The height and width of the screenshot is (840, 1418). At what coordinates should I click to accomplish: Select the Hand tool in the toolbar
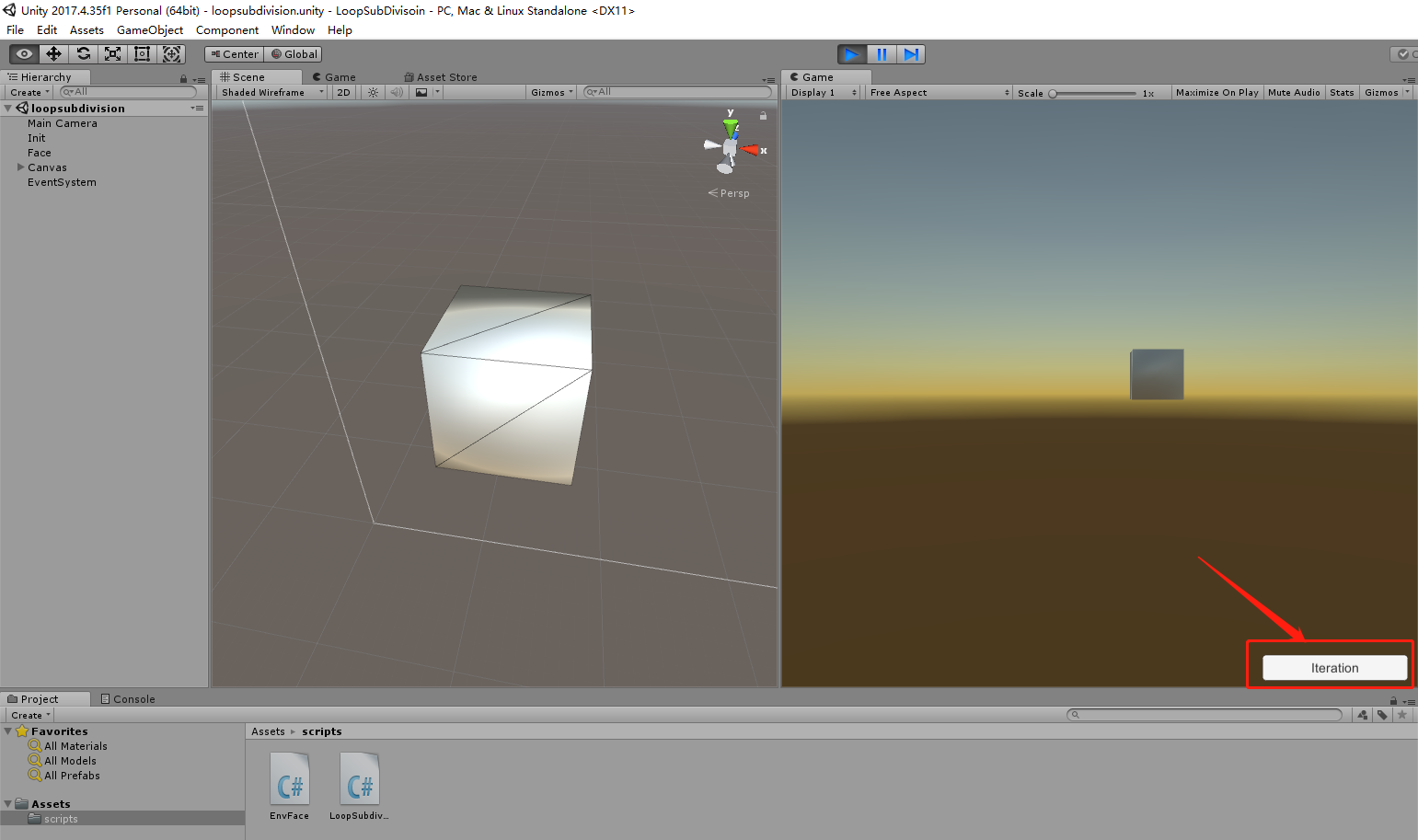[23, 53]
